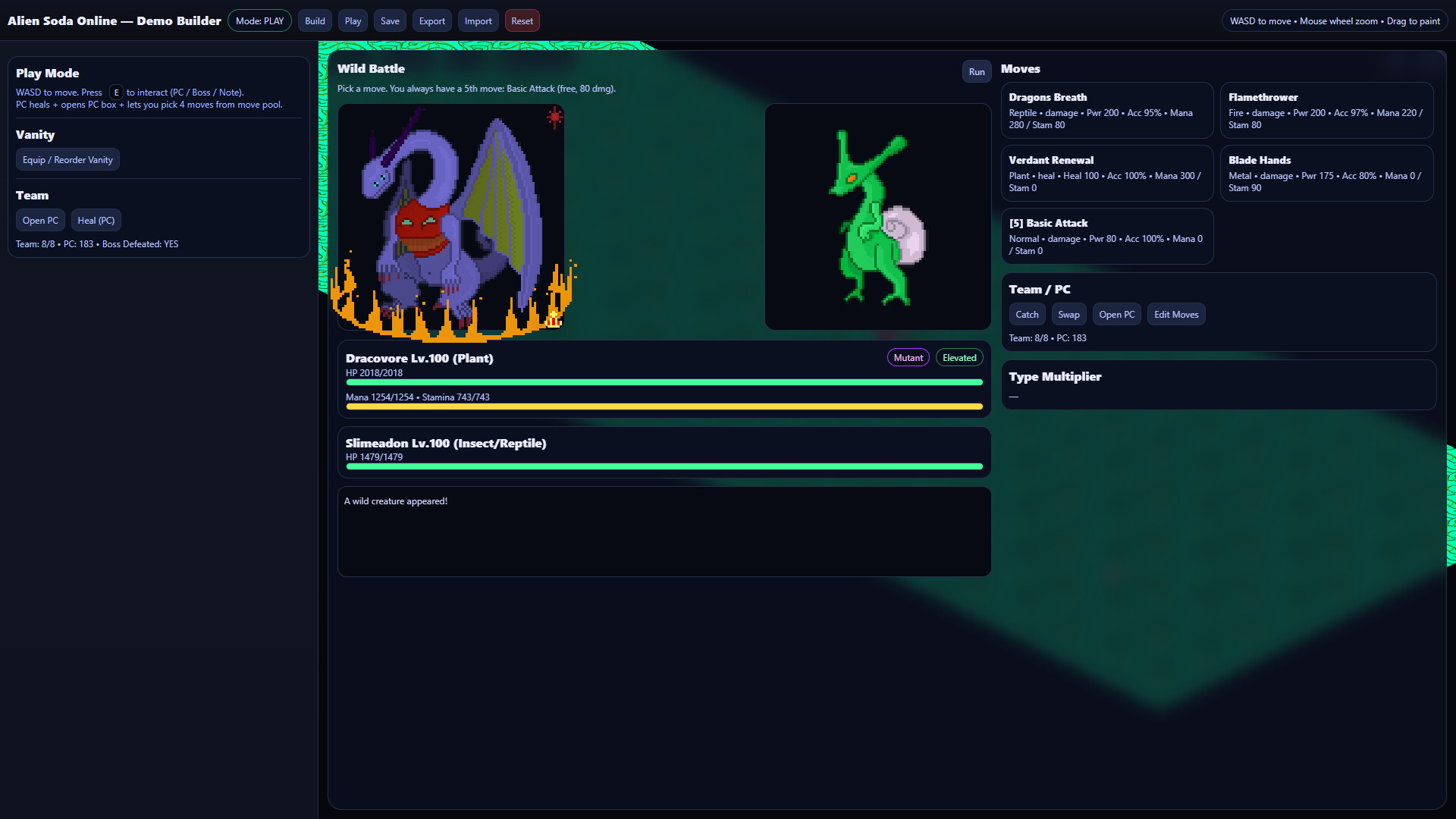Import a saved map
The height and width of the screenshot is (819, 1456).
pos(478,20)
